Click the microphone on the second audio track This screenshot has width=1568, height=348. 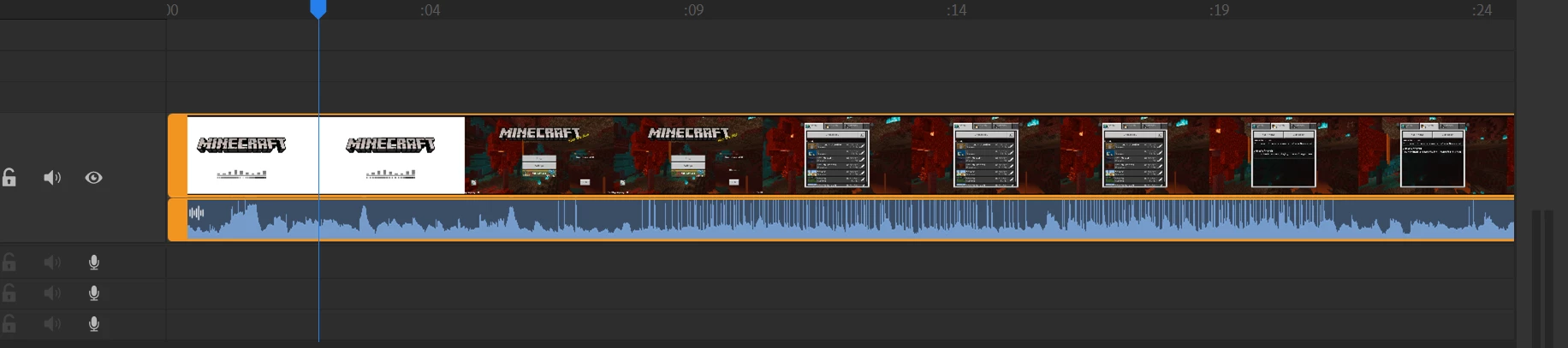pyautogui.click(x=94, y=293)
